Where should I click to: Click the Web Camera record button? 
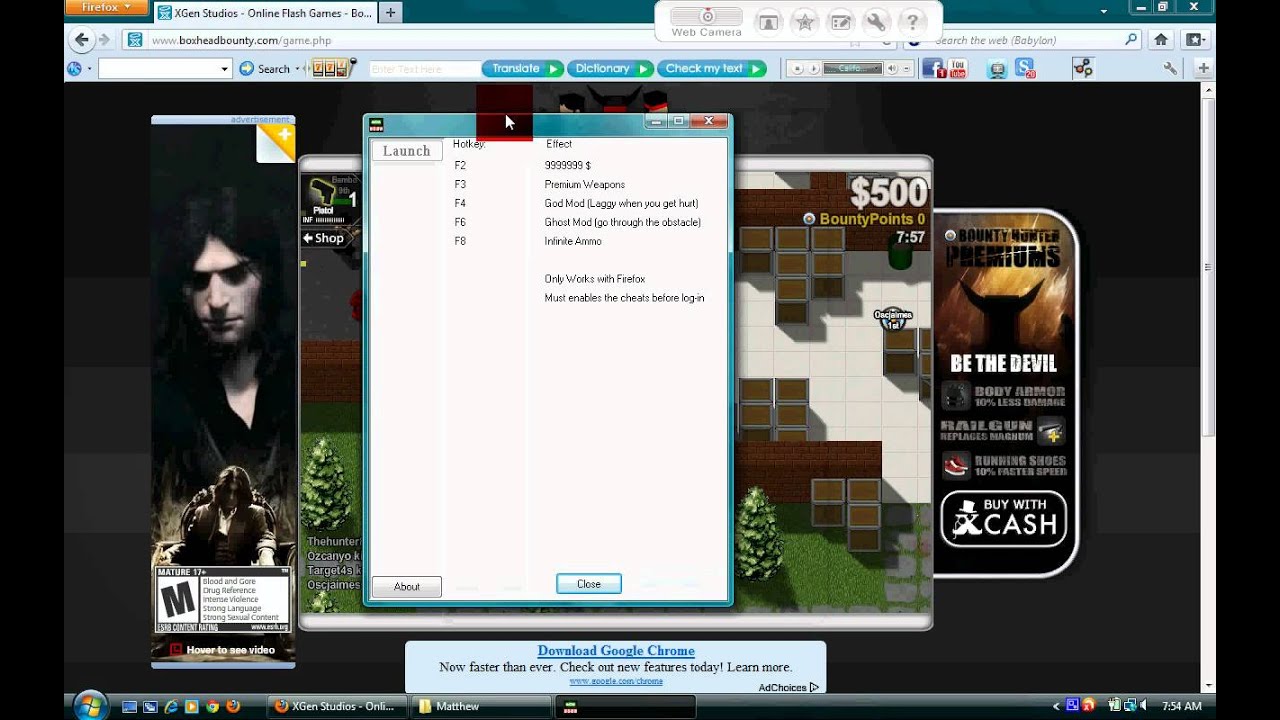(706, 17)
